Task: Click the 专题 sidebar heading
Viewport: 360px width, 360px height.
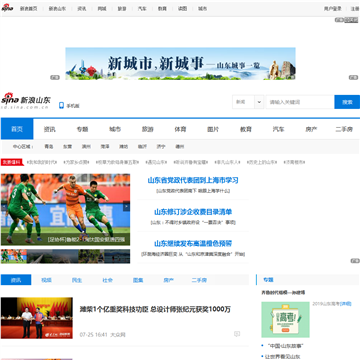Action: click(x=268, y=280)
